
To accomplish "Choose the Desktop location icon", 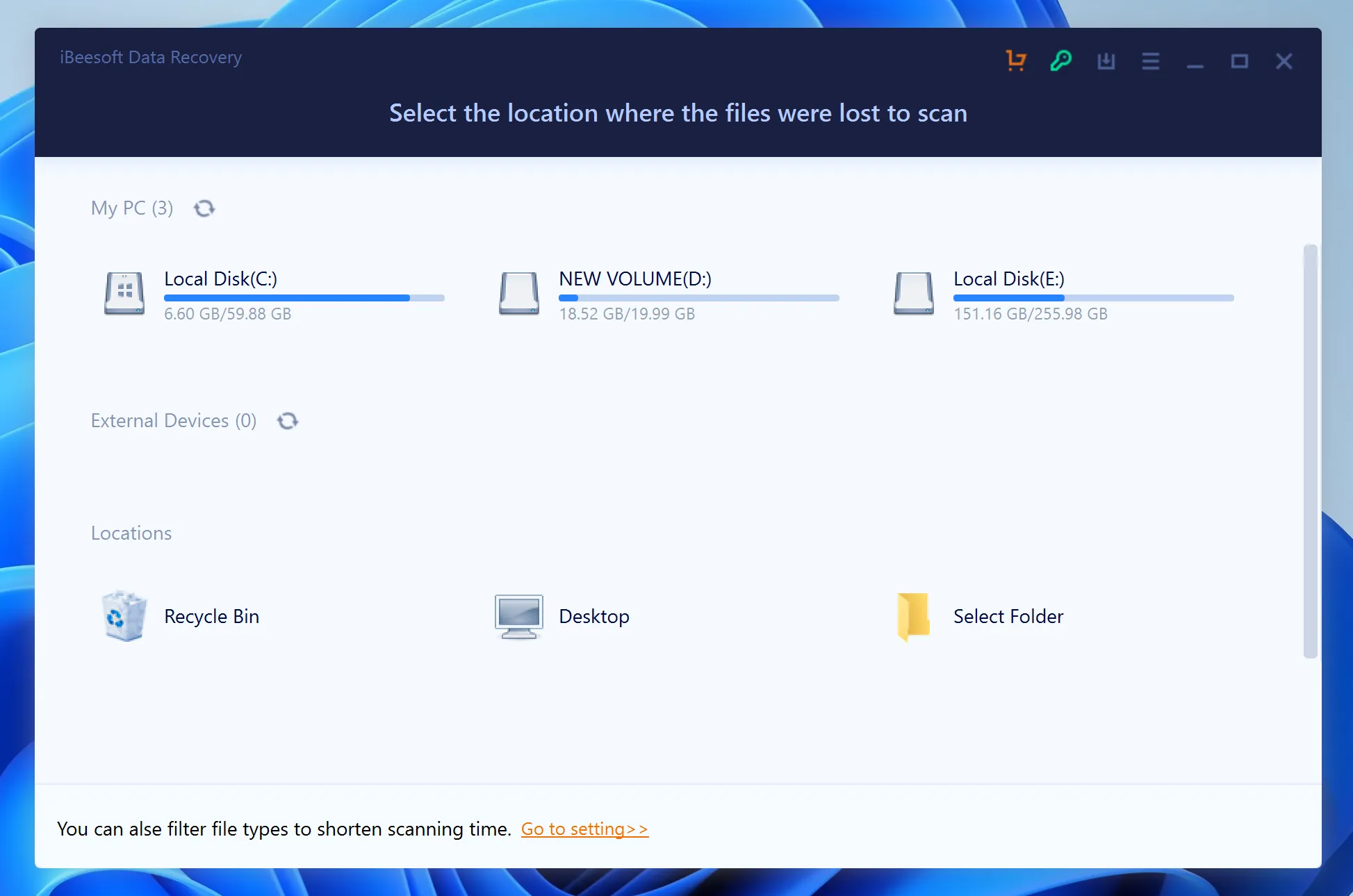I will (519, 617).
